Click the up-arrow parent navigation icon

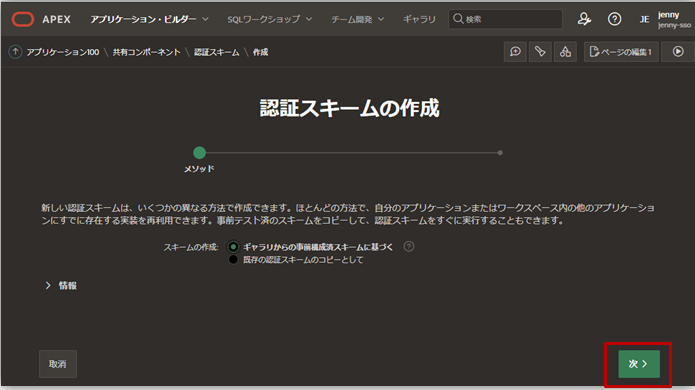coord(16,52)
